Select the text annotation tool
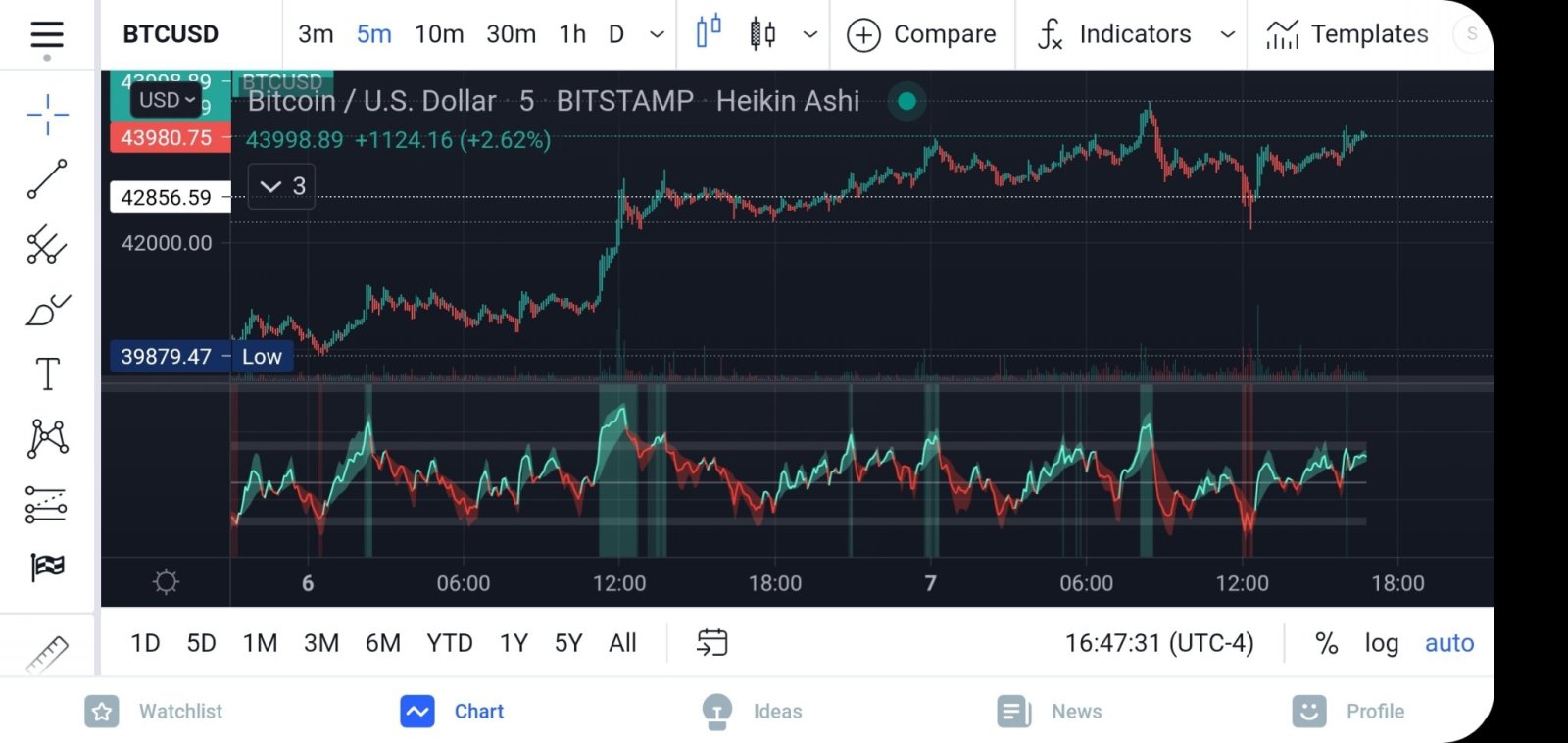Viewport: 1568px width, 743px height. tap(47, 373)
